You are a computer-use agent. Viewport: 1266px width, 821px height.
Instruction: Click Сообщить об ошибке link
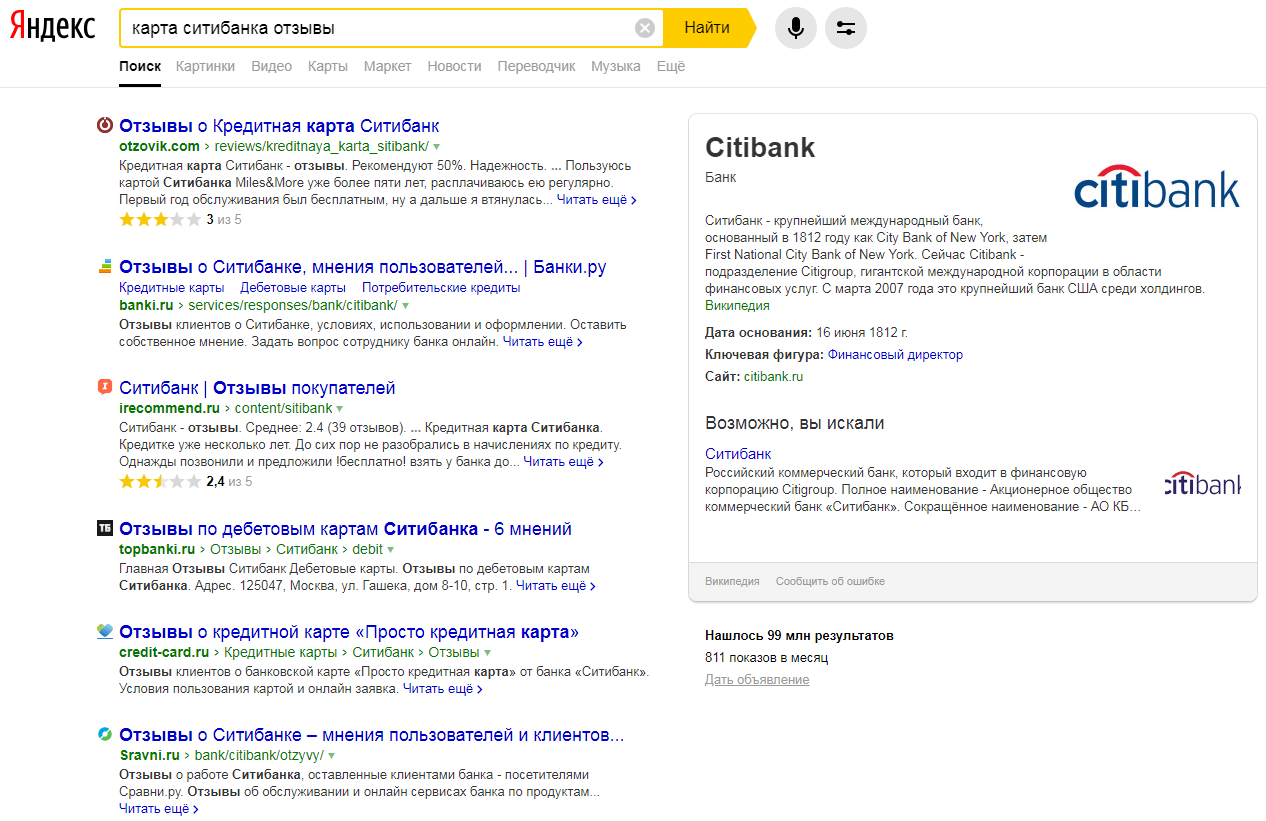(x=830, y=581)
